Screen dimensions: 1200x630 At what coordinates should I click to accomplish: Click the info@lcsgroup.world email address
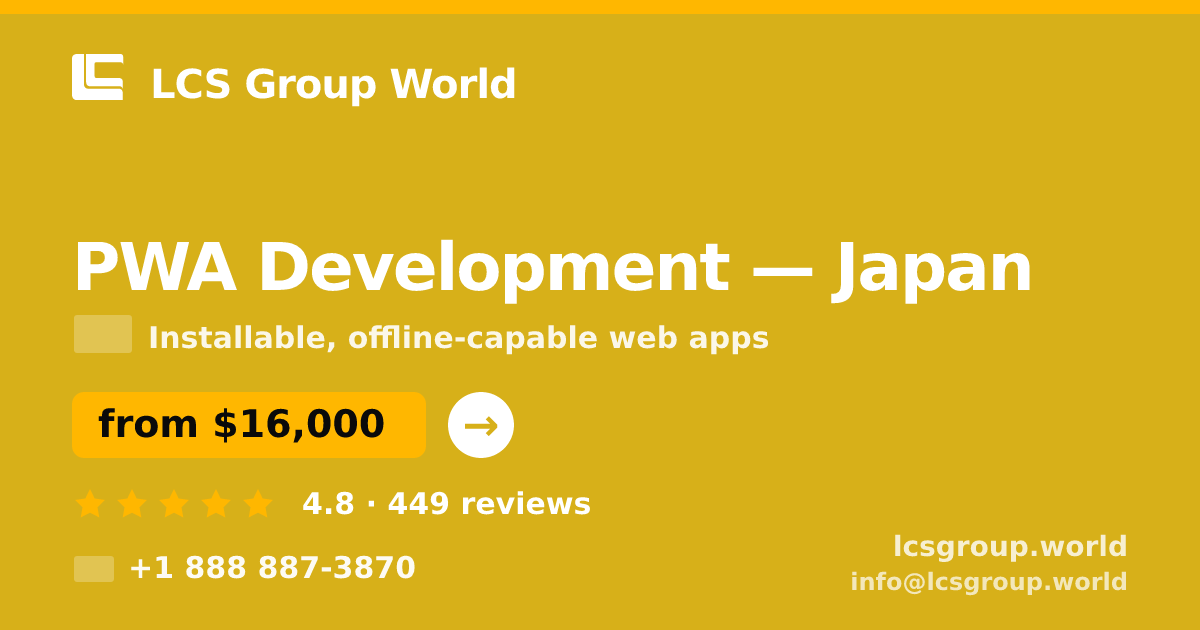[989, 582]
